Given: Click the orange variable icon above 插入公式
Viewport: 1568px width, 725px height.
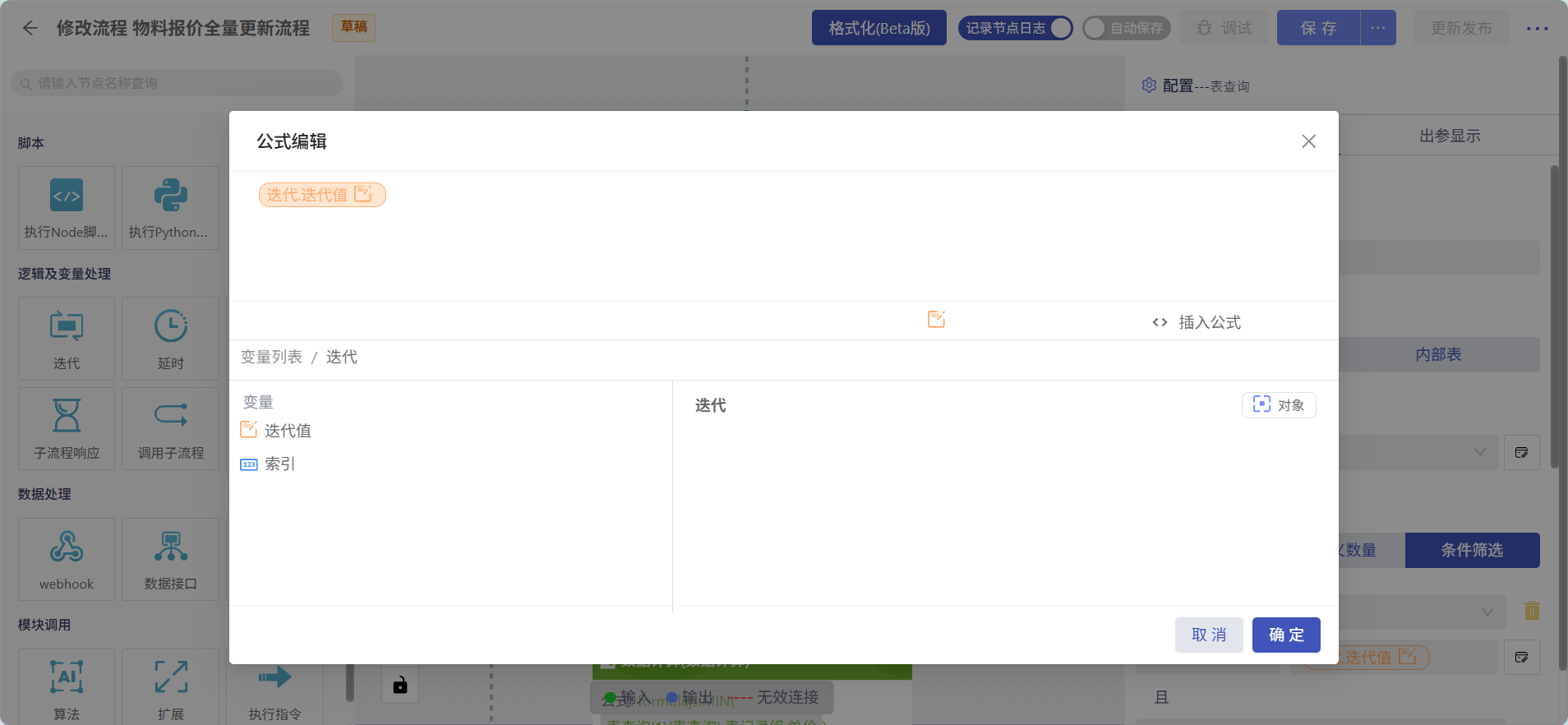Looking at the screenshot, I should click(x=936, y=320).
